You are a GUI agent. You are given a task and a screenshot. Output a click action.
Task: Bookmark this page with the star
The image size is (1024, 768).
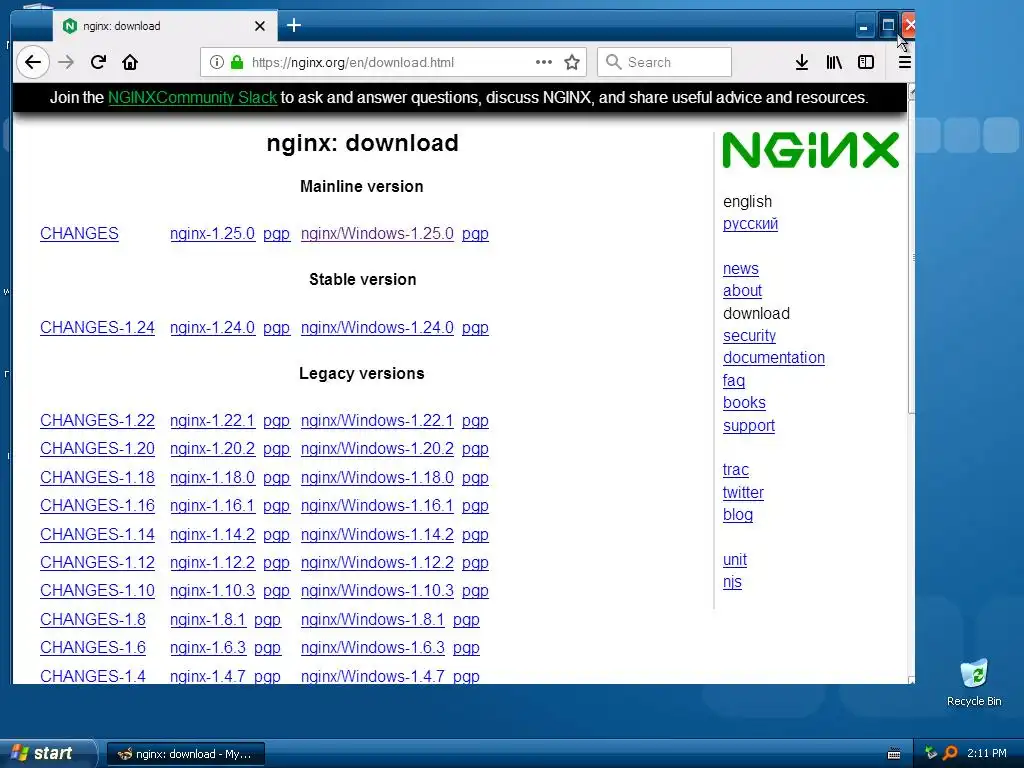tap(572, 62)
